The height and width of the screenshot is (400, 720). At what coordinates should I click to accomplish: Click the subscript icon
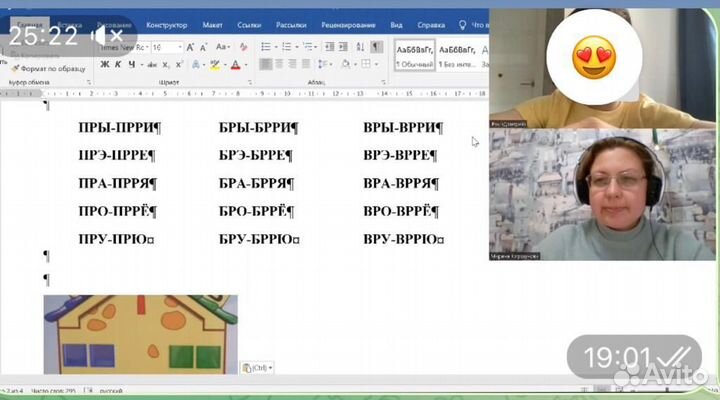[165, 65]
